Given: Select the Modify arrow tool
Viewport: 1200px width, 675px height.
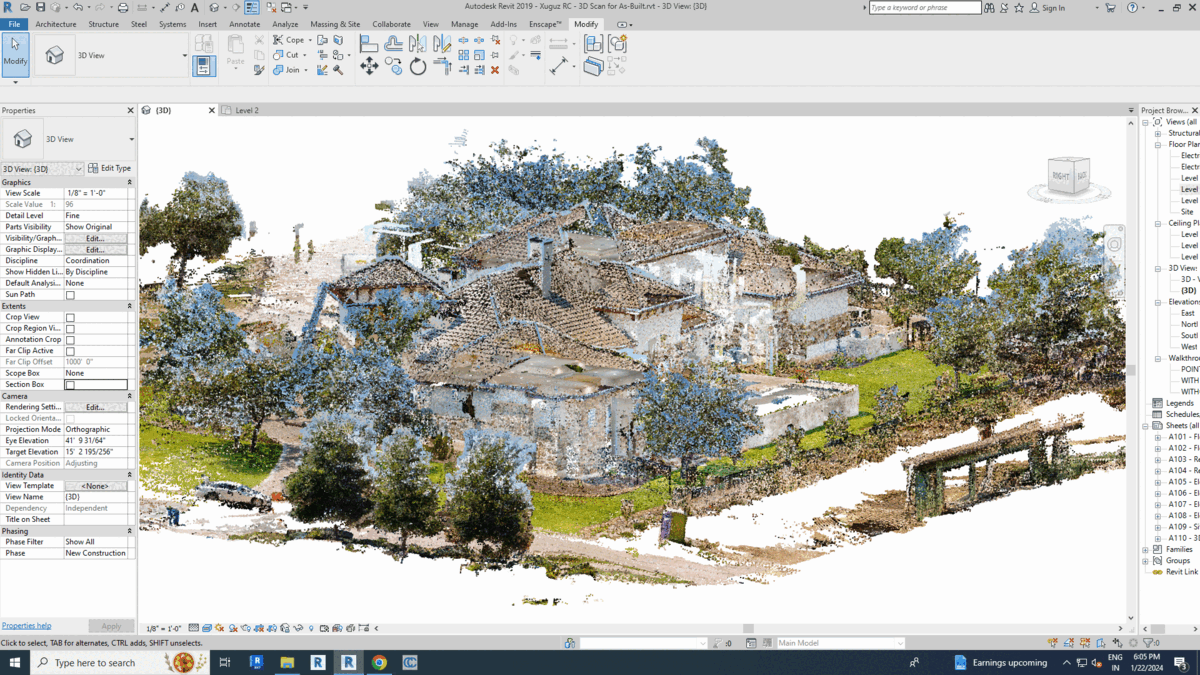Looking at the screenshot, I should tap(15, 52).
